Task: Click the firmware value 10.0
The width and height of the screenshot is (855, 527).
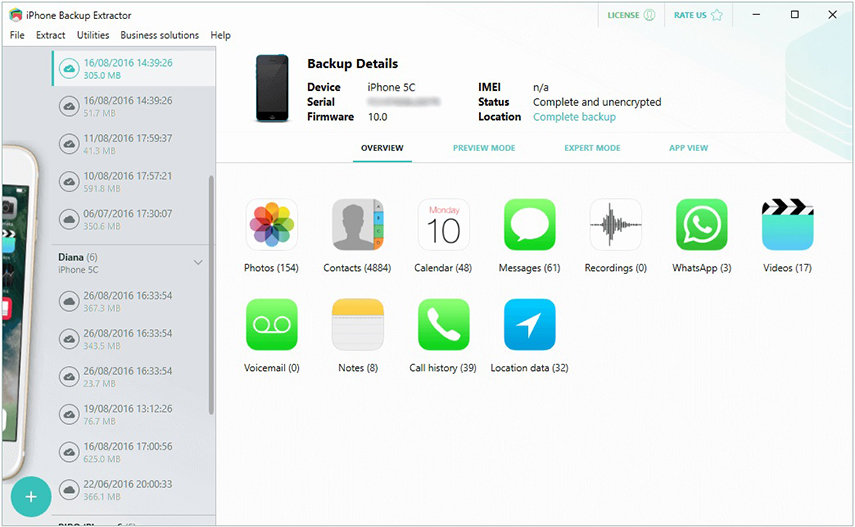Action: 377,117
